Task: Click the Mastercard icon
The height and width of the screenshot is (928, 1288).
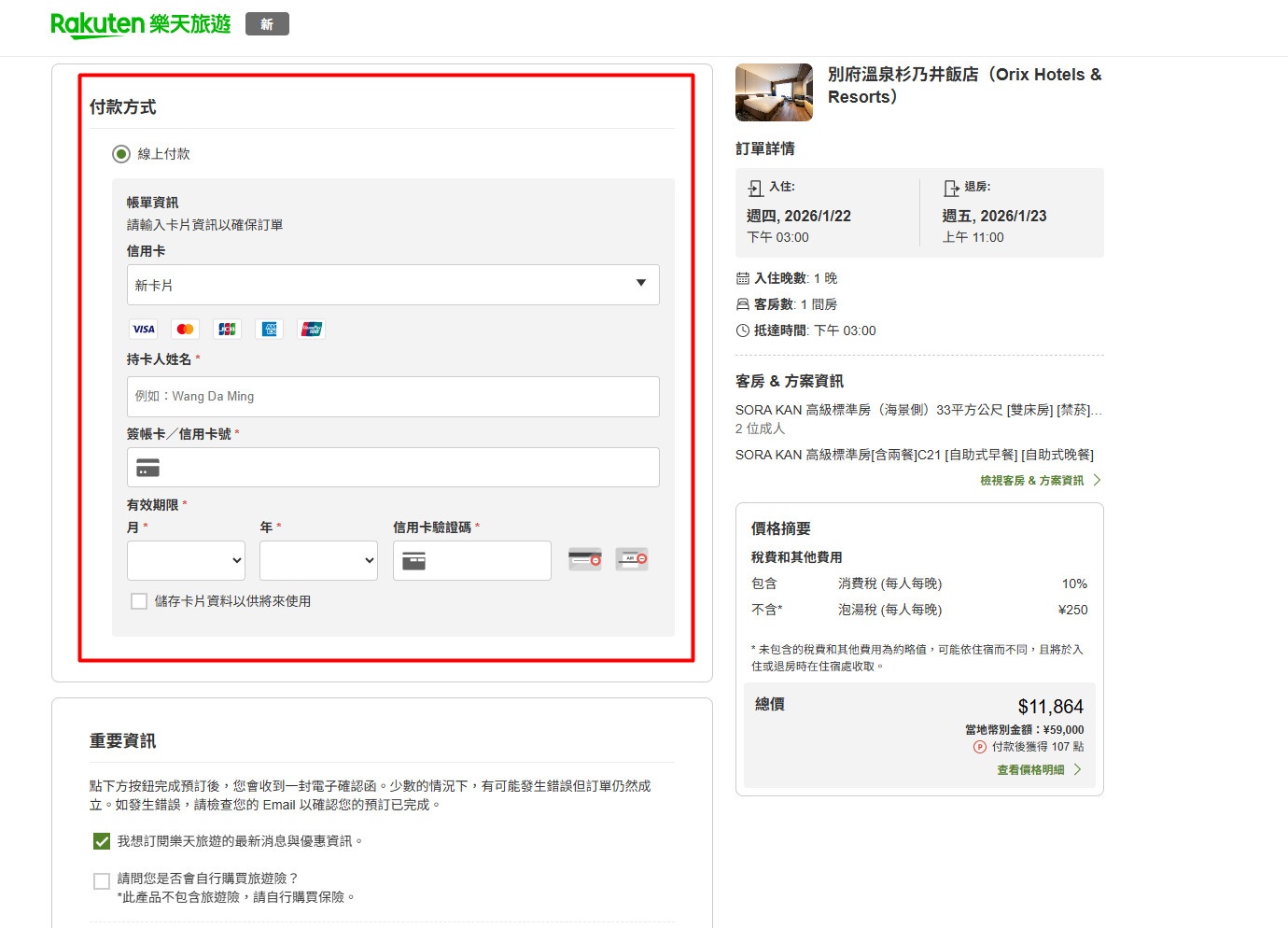Action: [185, 329]
